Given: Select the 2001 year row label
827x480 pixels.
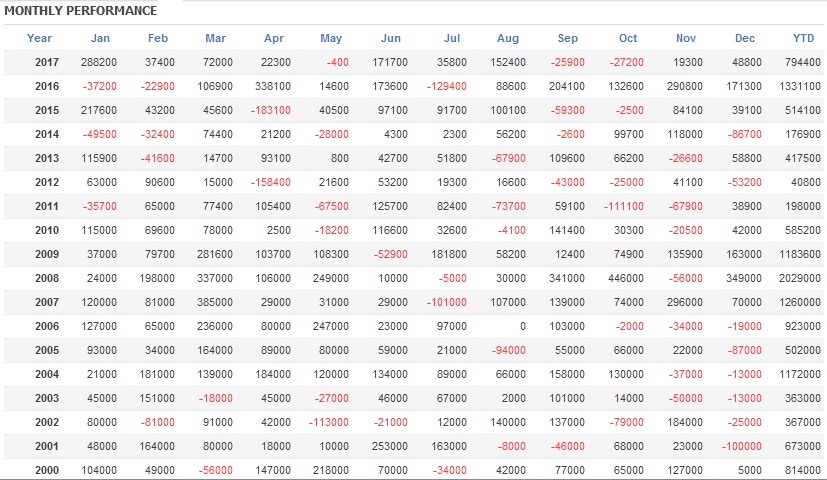Looking at the screenshot, I should 46,446.
